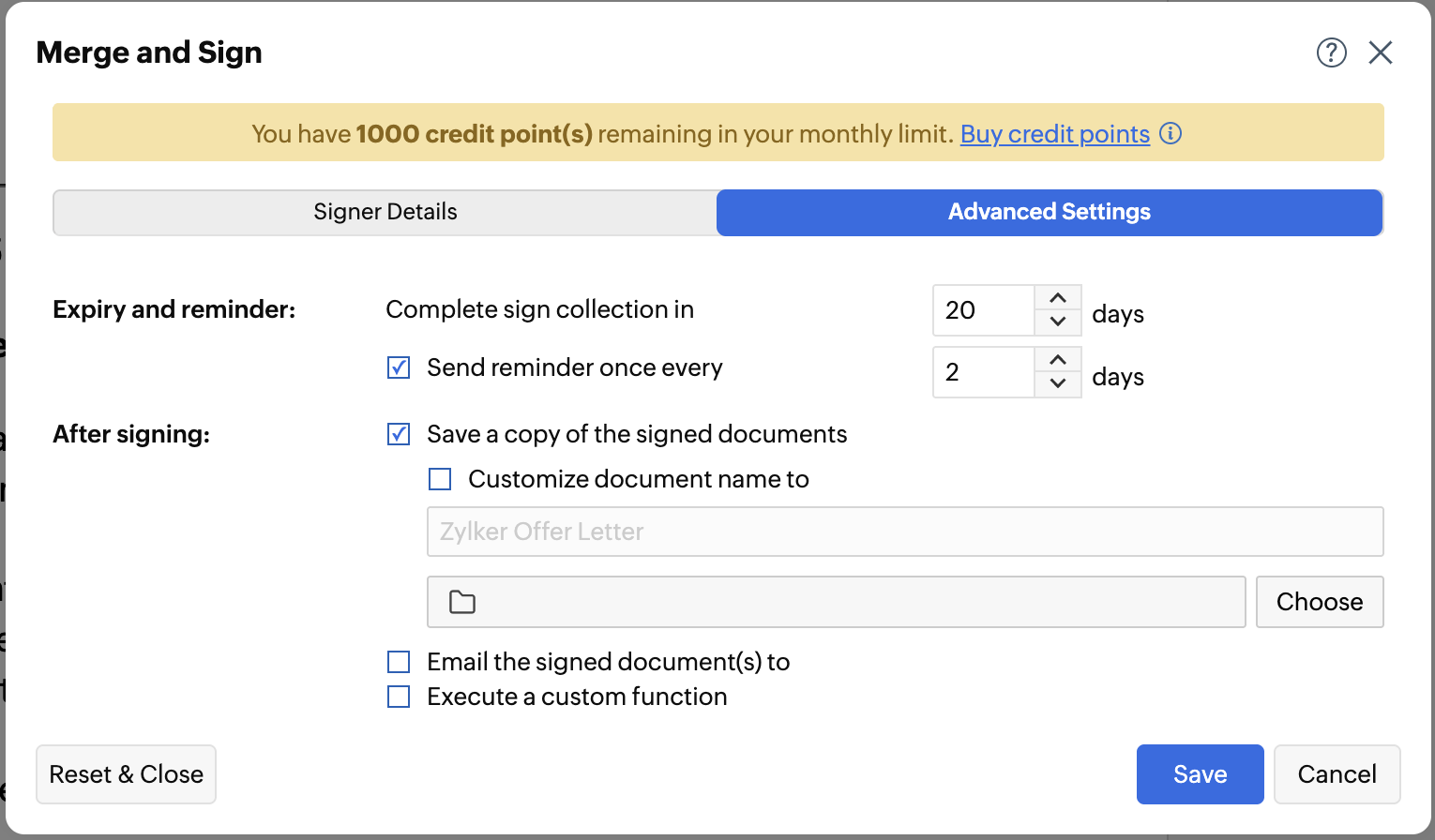1435x840 pixels.
Task: Click the Save button
Action: click(x=1200, y=774)
